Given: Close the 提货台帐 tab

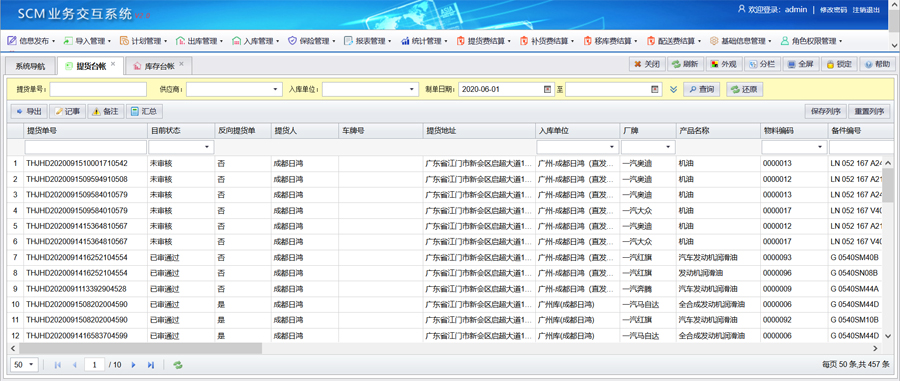Looking at the screenshot, I should pos(113,64).
